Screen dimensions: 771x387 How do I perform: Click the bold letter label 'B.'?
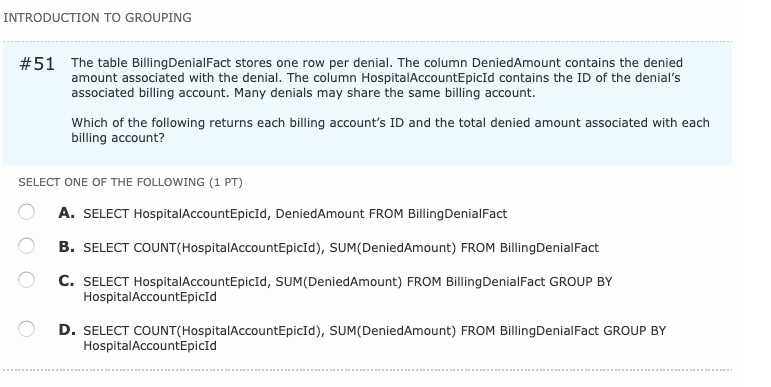(66, 247)
